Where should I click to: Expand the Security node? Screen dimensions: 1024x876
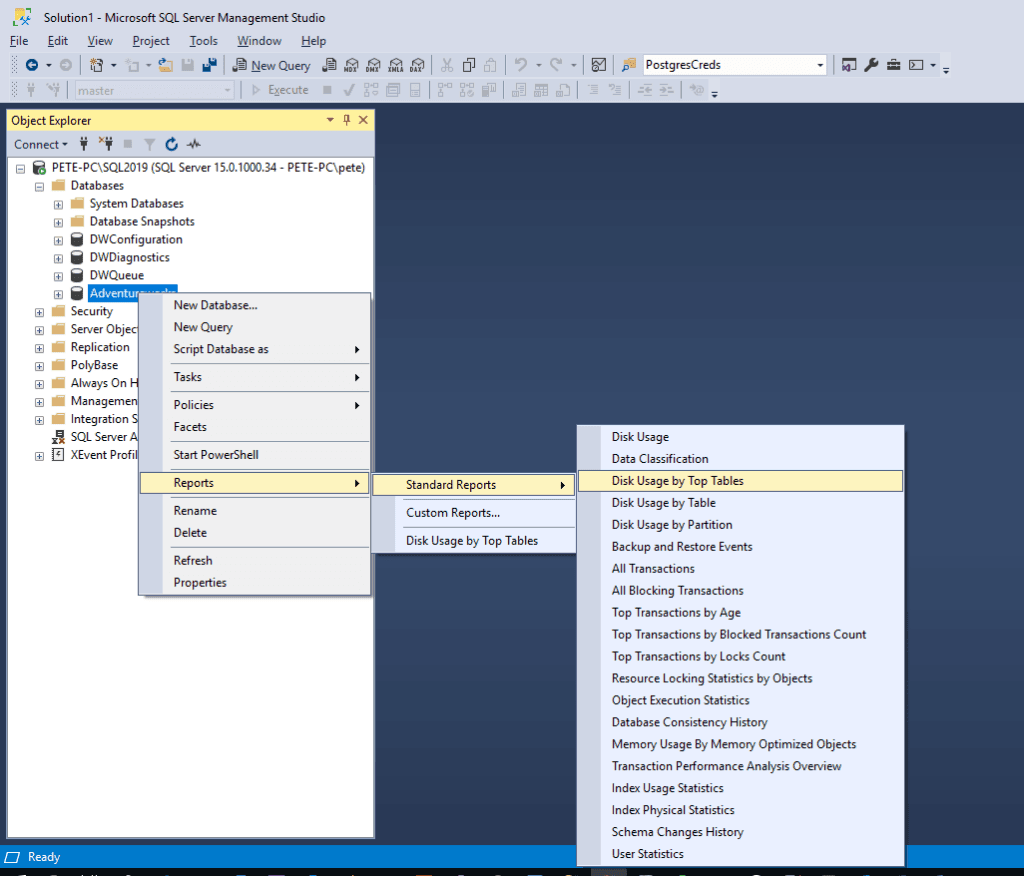38,311
